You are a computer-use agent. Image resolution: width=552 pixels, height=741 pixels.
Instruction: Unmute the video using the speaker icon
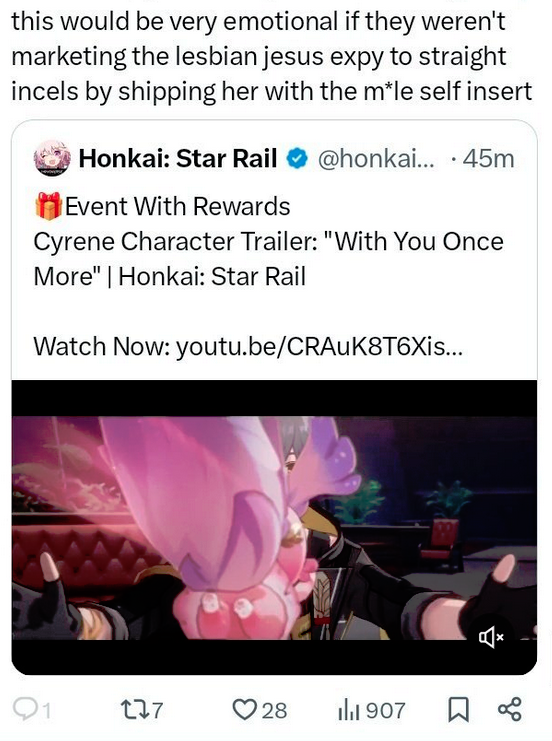click(492, 637)
